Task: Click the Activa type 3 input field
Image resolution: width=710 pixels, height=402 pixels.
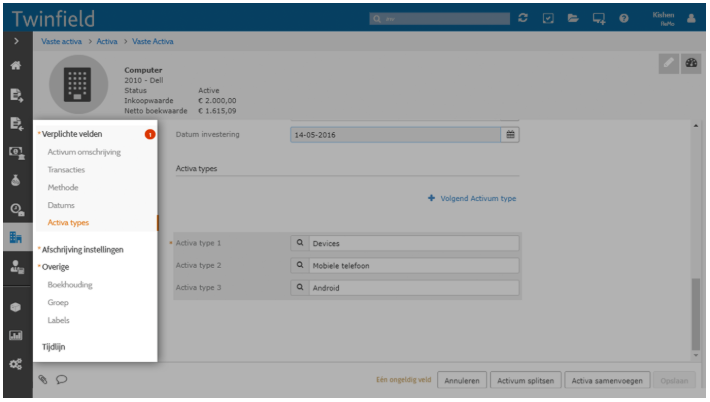Action: [x=414, y=288]
